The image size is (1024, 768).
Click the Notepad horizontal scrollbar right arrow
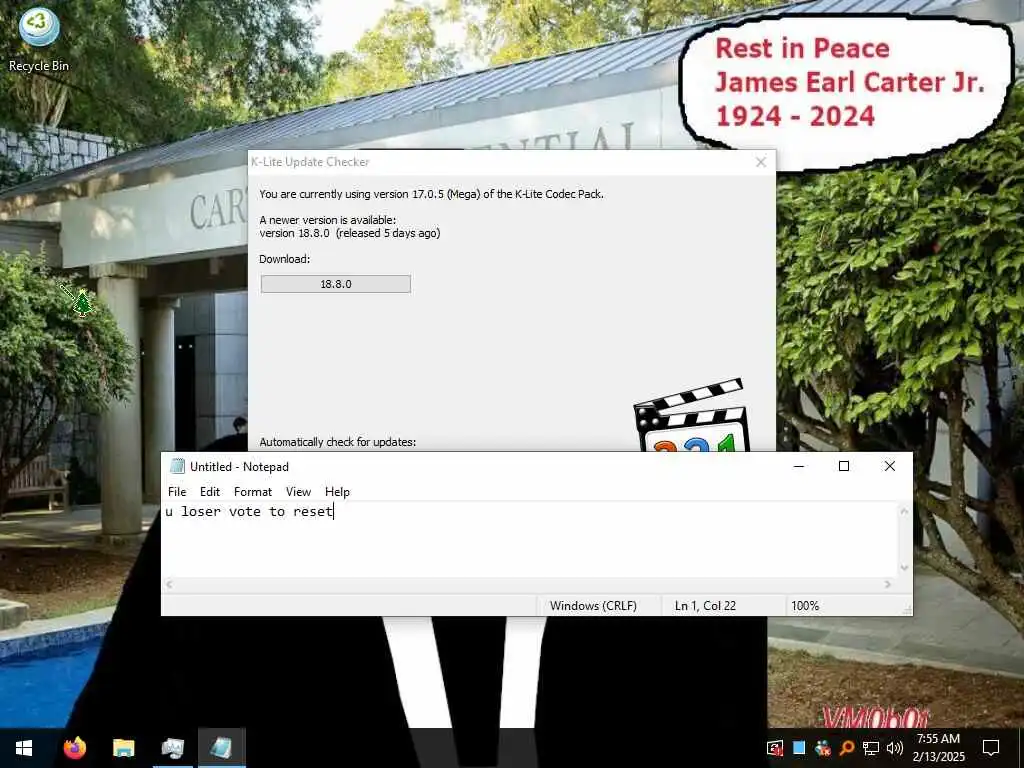pos(888,584)
